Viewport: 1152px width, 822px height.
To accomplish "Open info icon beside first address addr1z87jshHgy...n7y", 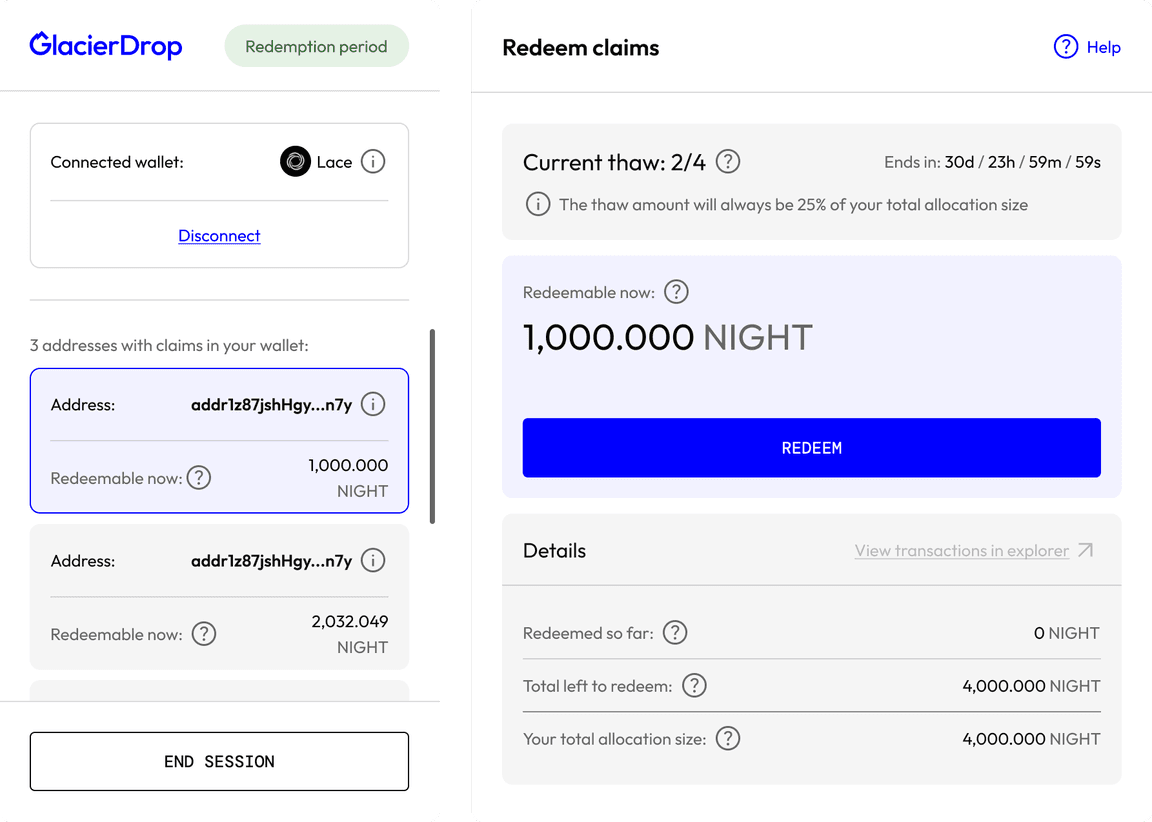I will (x=372, y=404).
